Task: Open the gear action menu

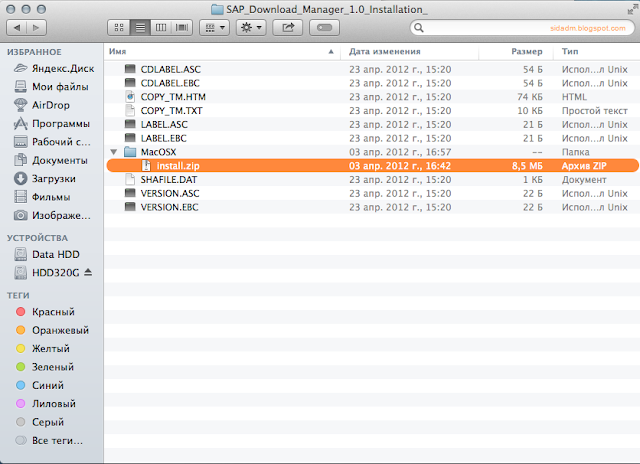Action: point(251,28)
